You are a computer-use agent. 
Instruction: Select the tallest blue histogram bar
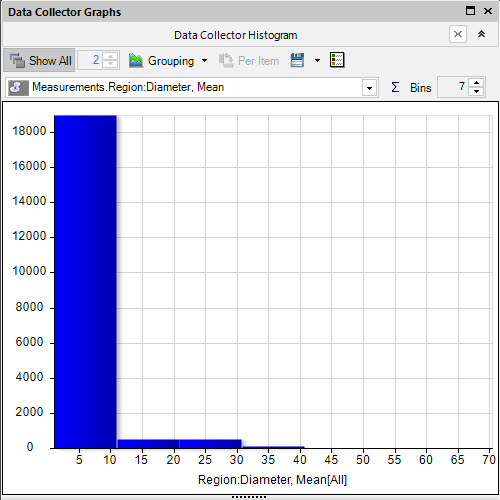click(x=85, y=282)
